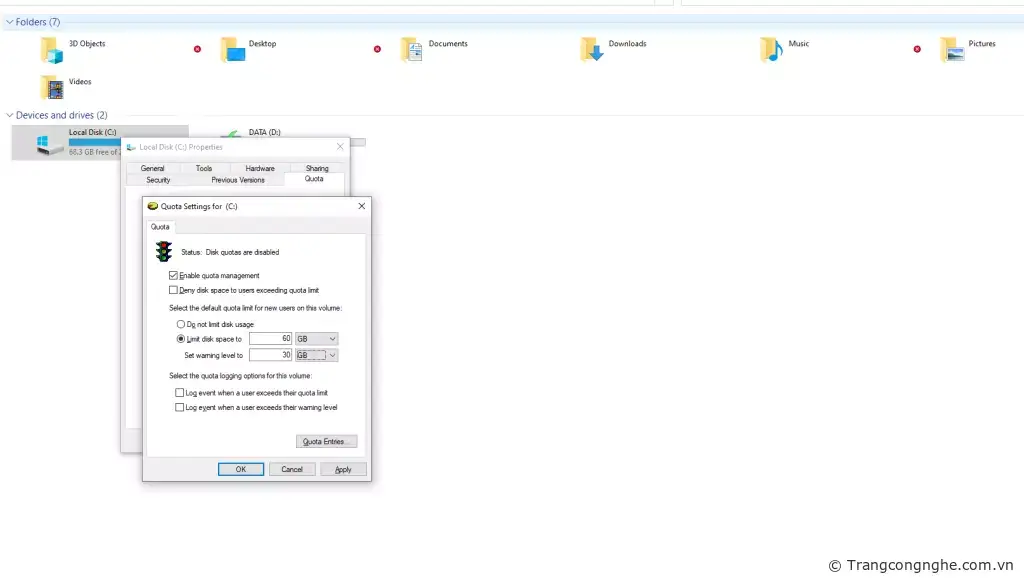The height and width of the screenshot is (583, 1024).
Task: Open the Music folder icon
Action: [771, 50]
